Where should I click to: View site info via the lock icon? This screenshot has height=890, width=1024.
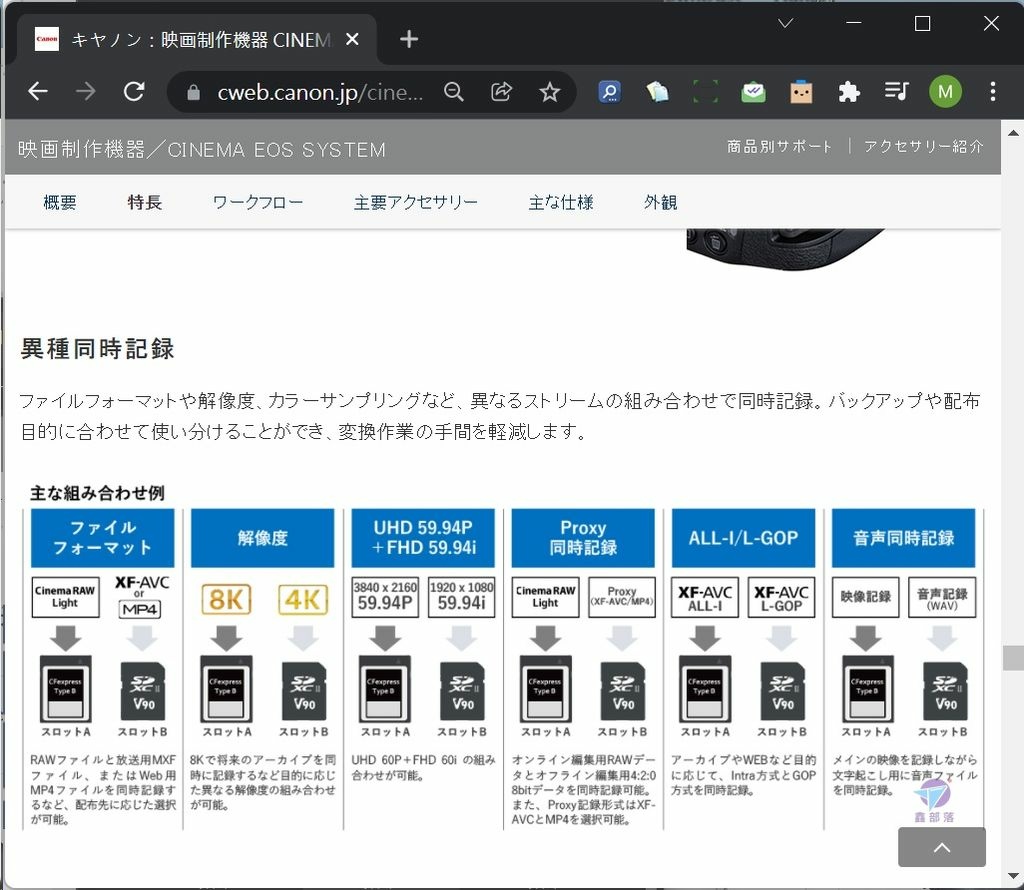[193, 93]
